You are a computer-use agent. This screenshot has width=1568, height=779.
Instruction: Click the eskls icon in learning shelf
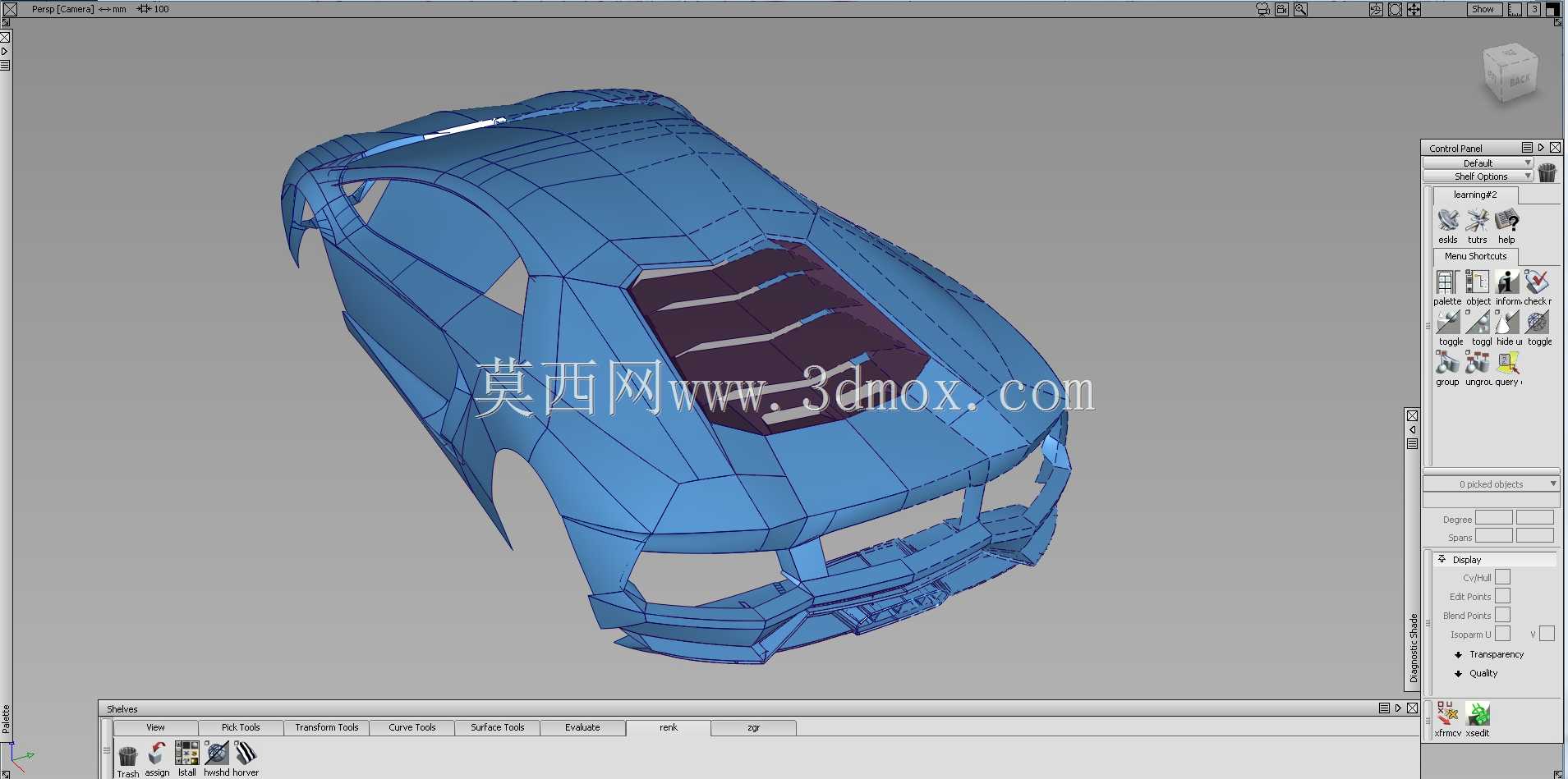pos(1448,220)
